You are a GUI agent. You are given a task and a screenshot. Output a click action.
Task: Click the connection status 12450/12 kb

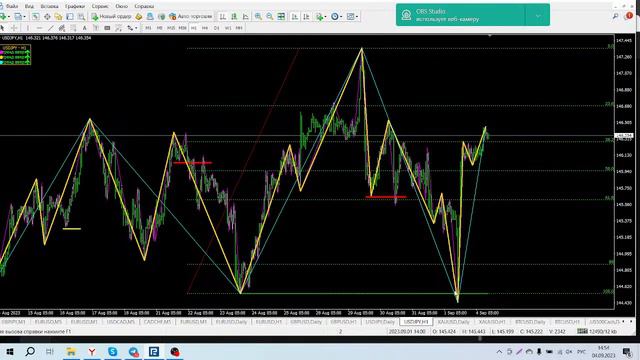click(597, 331)
